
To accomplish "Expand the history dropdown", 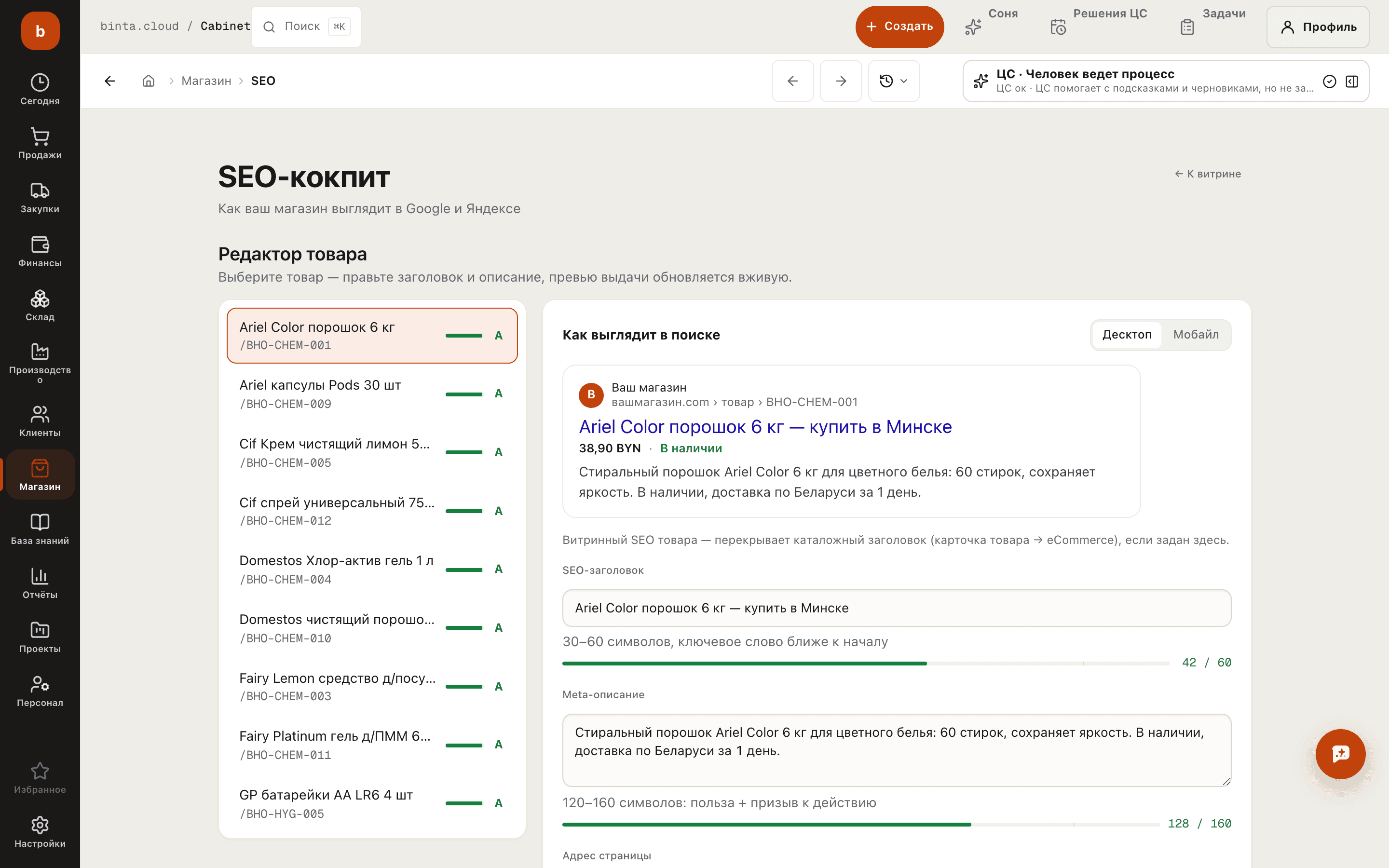I will 894,81.
